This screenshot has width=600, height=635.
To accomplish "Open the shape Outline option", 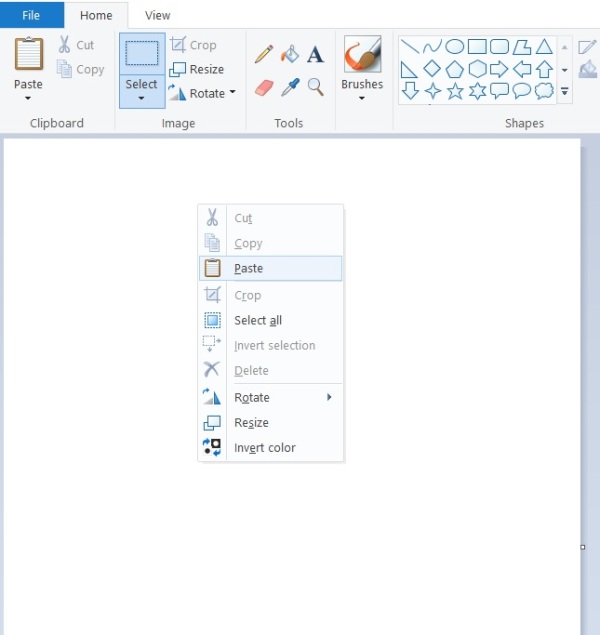I will click(x=587, y=47).
